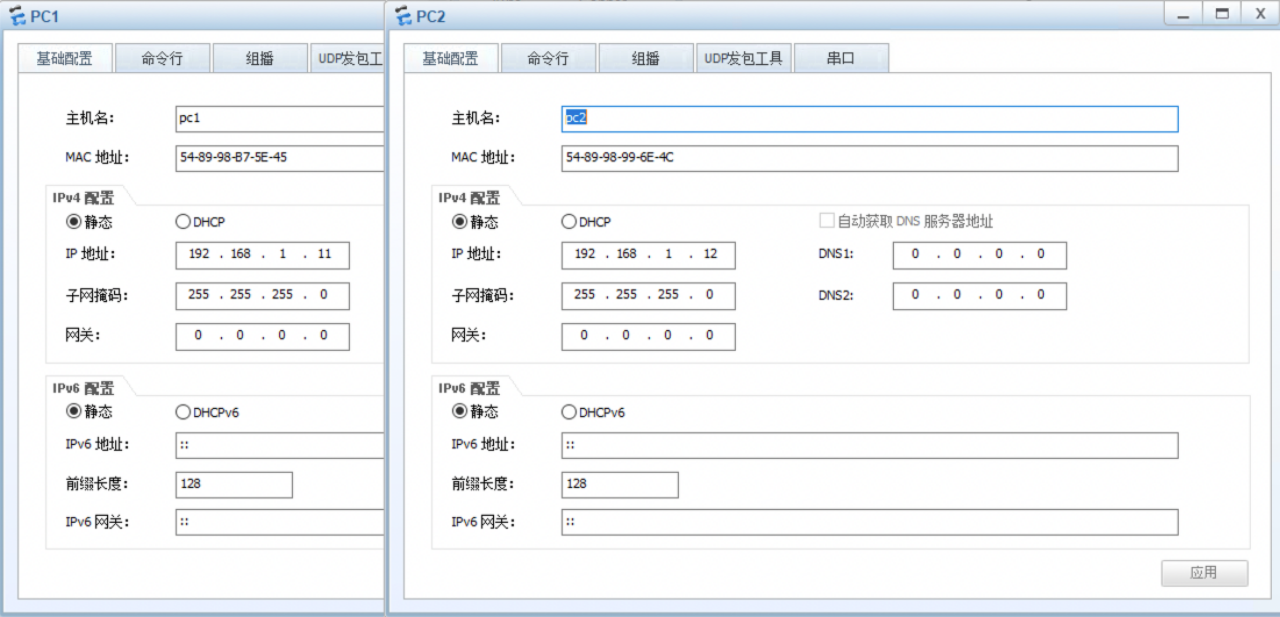Click the DNS1 address field
Screen dimensions: 1280x617
coord(979,255)
